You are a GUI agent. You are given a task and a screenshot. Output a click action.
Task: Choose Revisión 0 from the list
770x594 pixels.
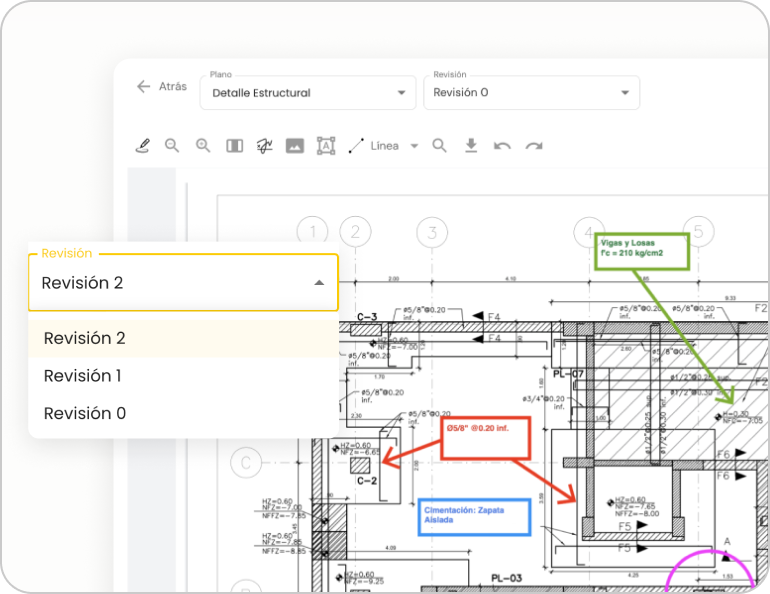coord(183,413)
